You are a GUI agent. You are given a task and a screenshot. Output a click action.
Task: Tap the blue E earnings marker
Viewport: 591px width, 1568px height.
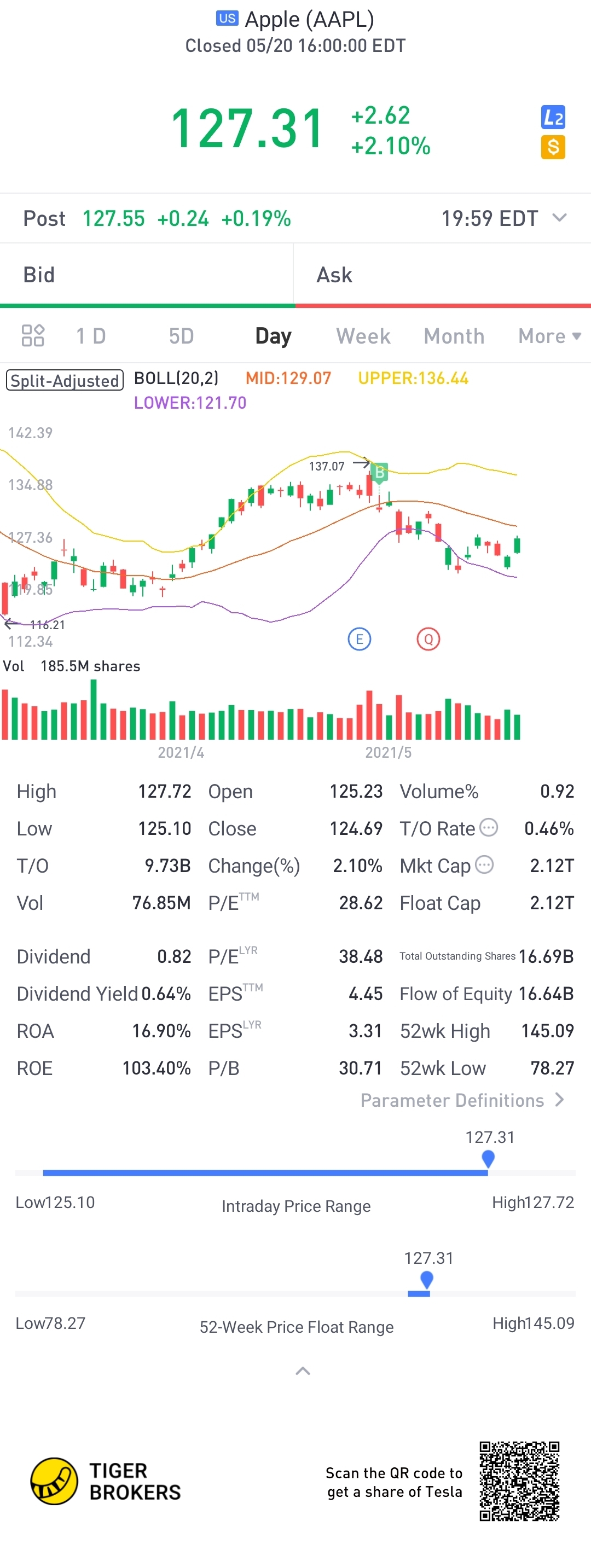click(359, 639)
